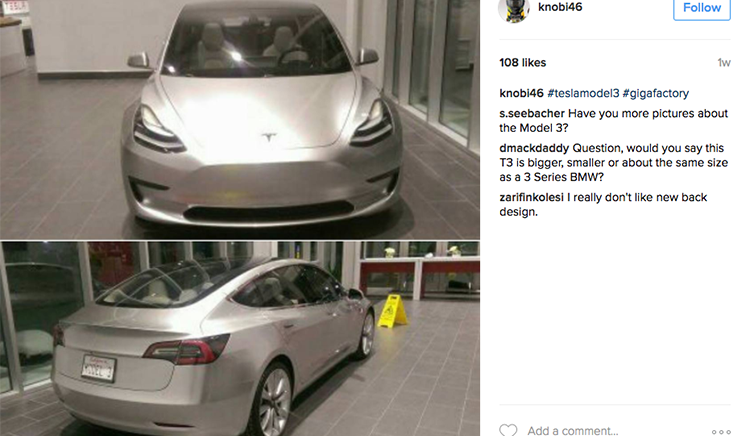Click the Add a comment field

point(573,431)
